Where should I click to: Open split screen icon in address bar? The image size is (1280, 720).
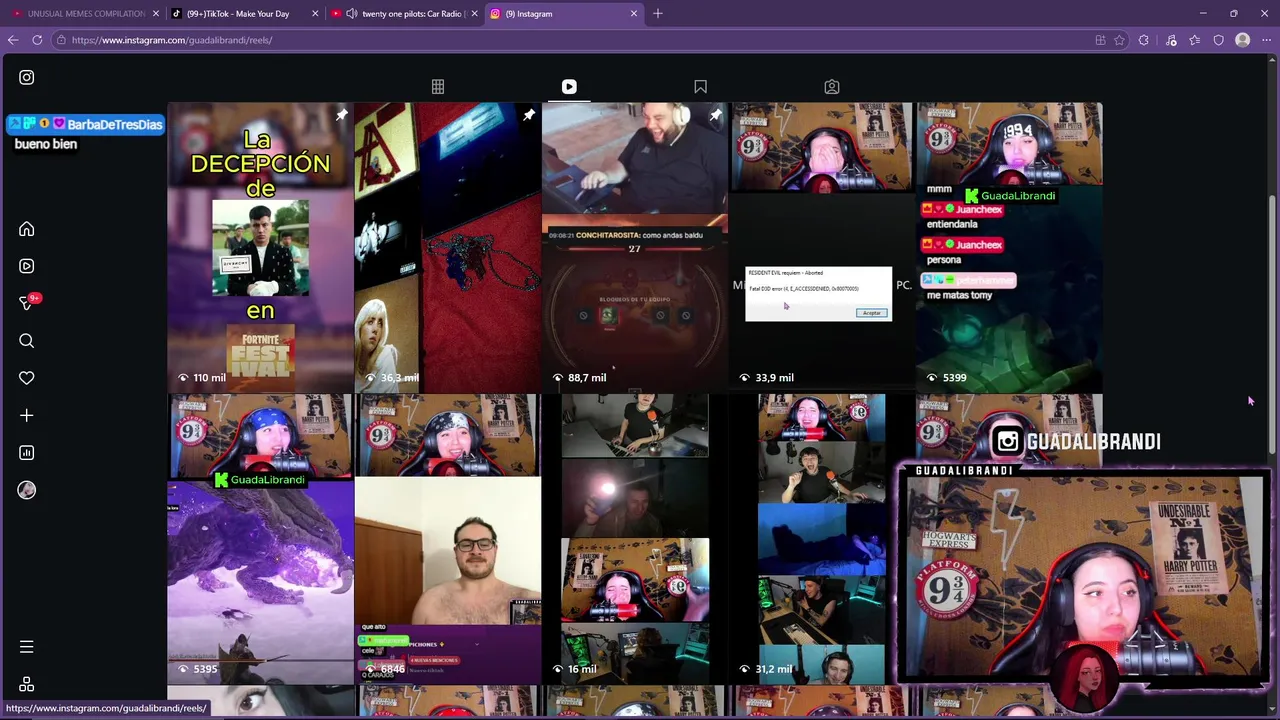pos(1100,40)
